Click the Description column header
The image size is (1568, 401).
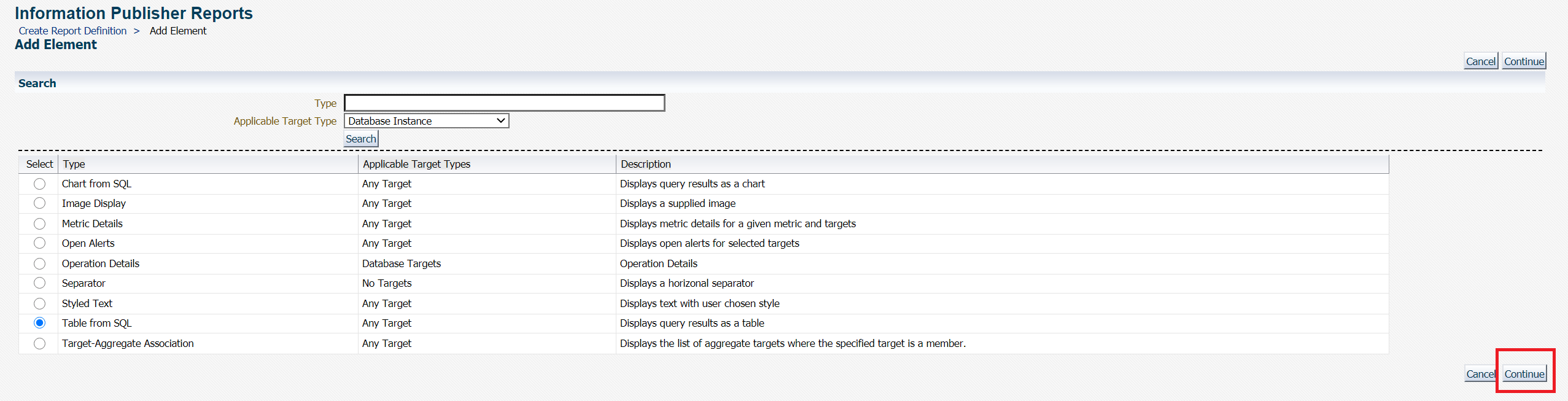[645, 164]
